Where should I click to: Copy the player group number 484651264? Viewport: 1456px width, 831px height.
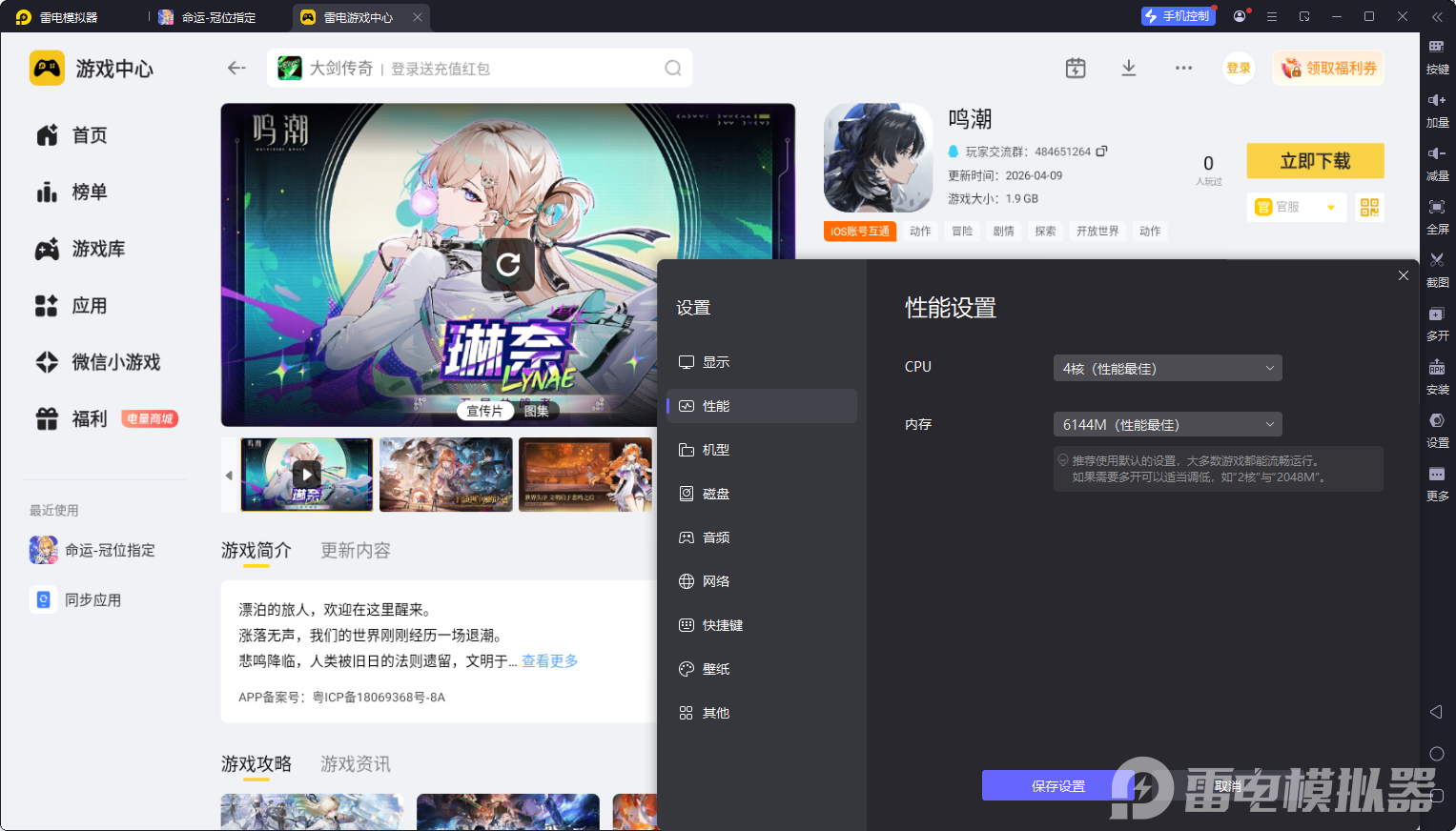click(x=1101, y=152)
